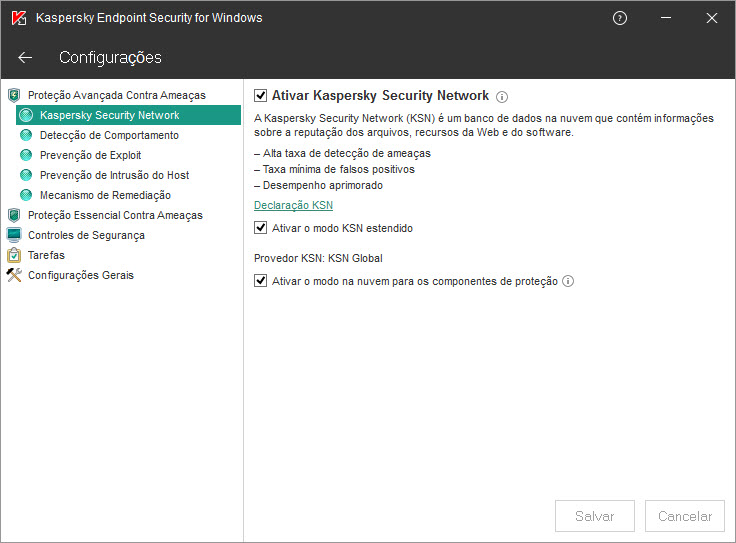Click the Mecanismo de Remediação status circle icon
Viewport: 736px width, 543px height.
click(x=26, y=195)
